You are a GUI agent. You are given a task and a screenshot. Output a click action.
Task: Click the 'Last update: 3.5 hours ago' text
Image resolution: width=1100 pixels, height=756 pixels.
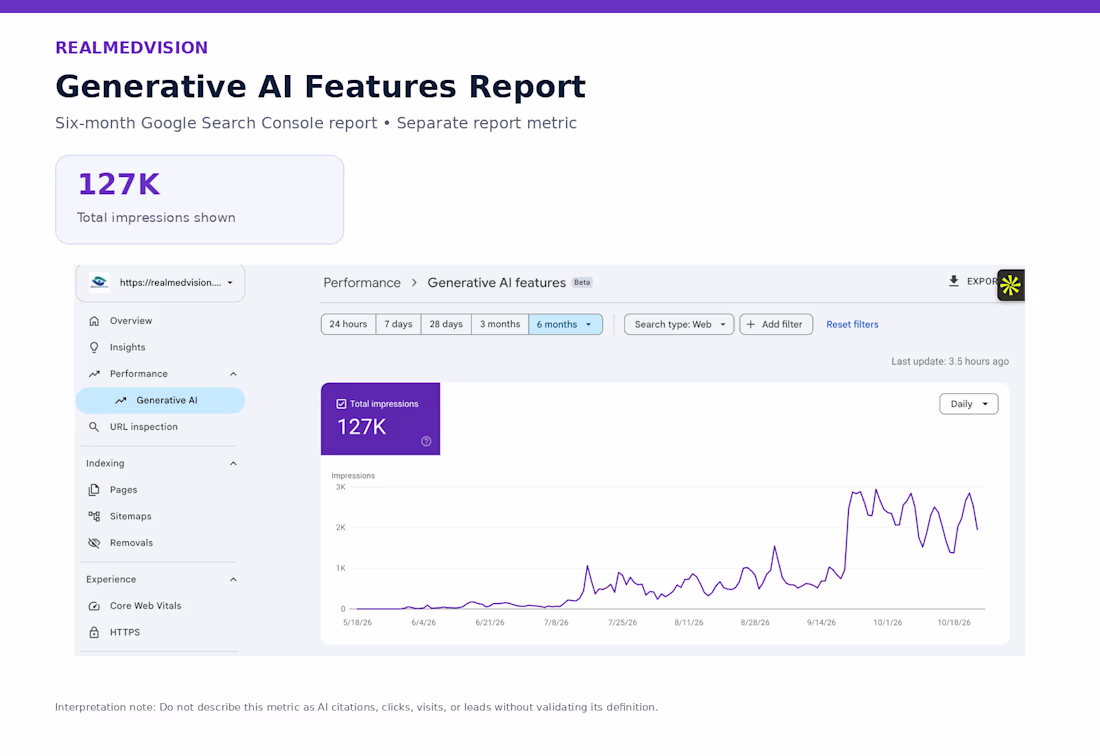coord(950,361)
